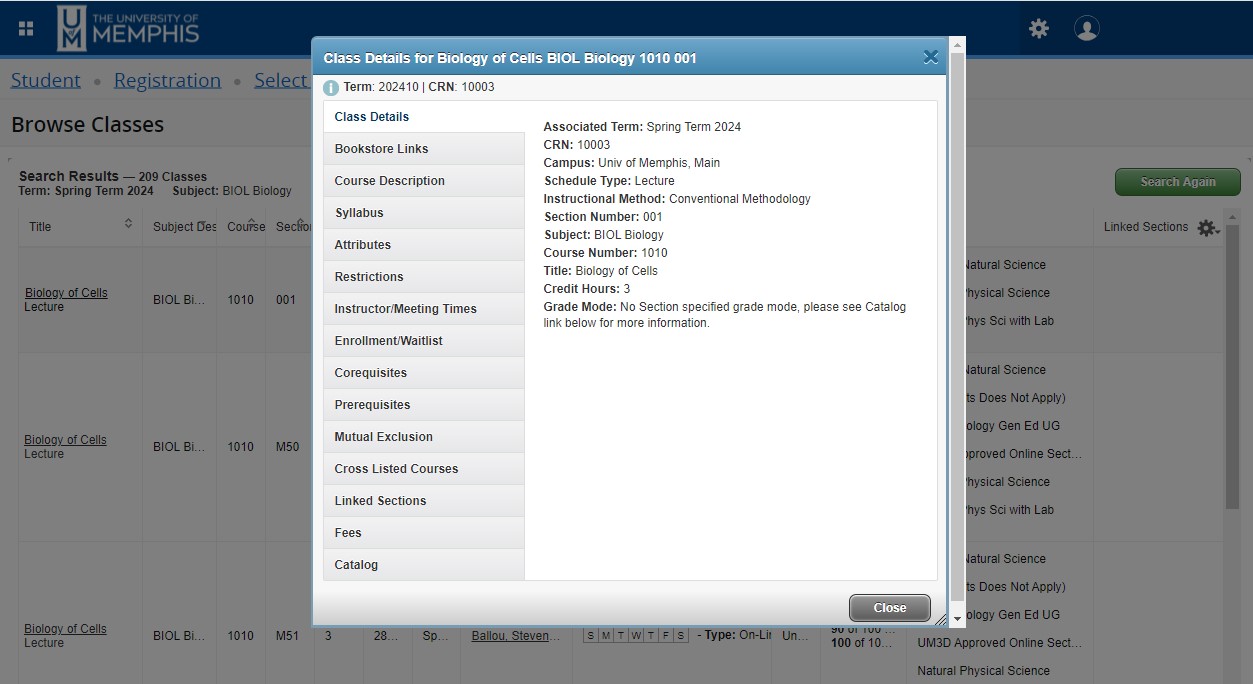Click the Registration breadcrumb link

point(167,79)
